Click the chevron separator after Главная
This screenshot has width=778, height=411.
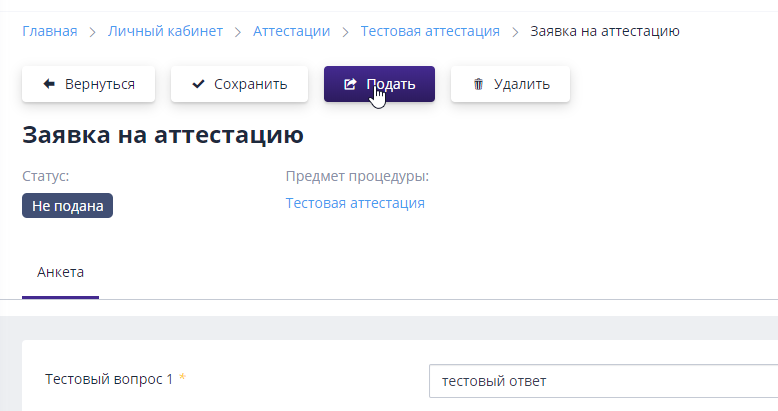point(93,32)
